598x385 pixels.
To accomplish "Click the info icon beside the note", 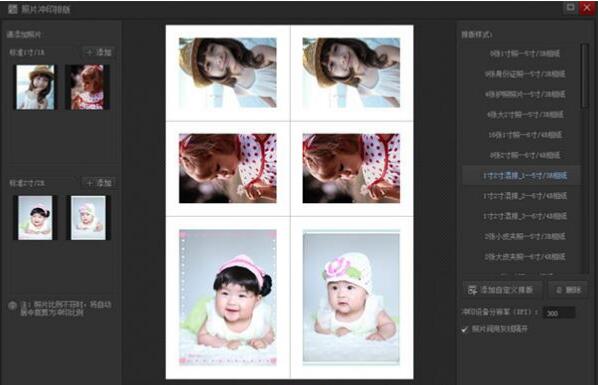I will click(13, 305).
